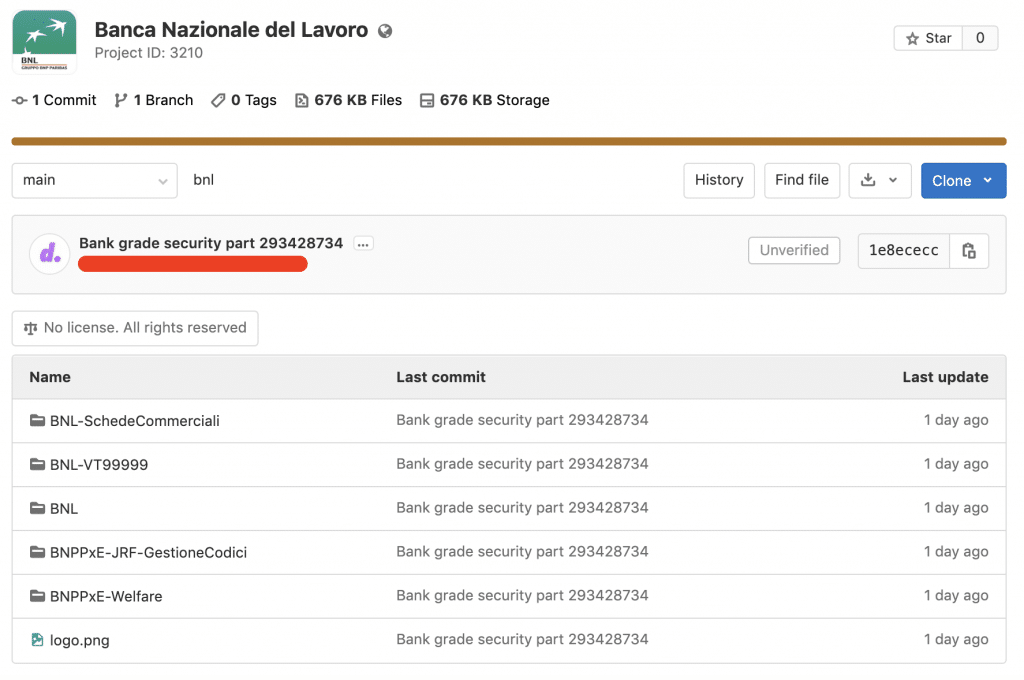Open the BNPPxE-JRF-GestioneCodici folder
1024x680 pixels.
[x=148, y=553]
